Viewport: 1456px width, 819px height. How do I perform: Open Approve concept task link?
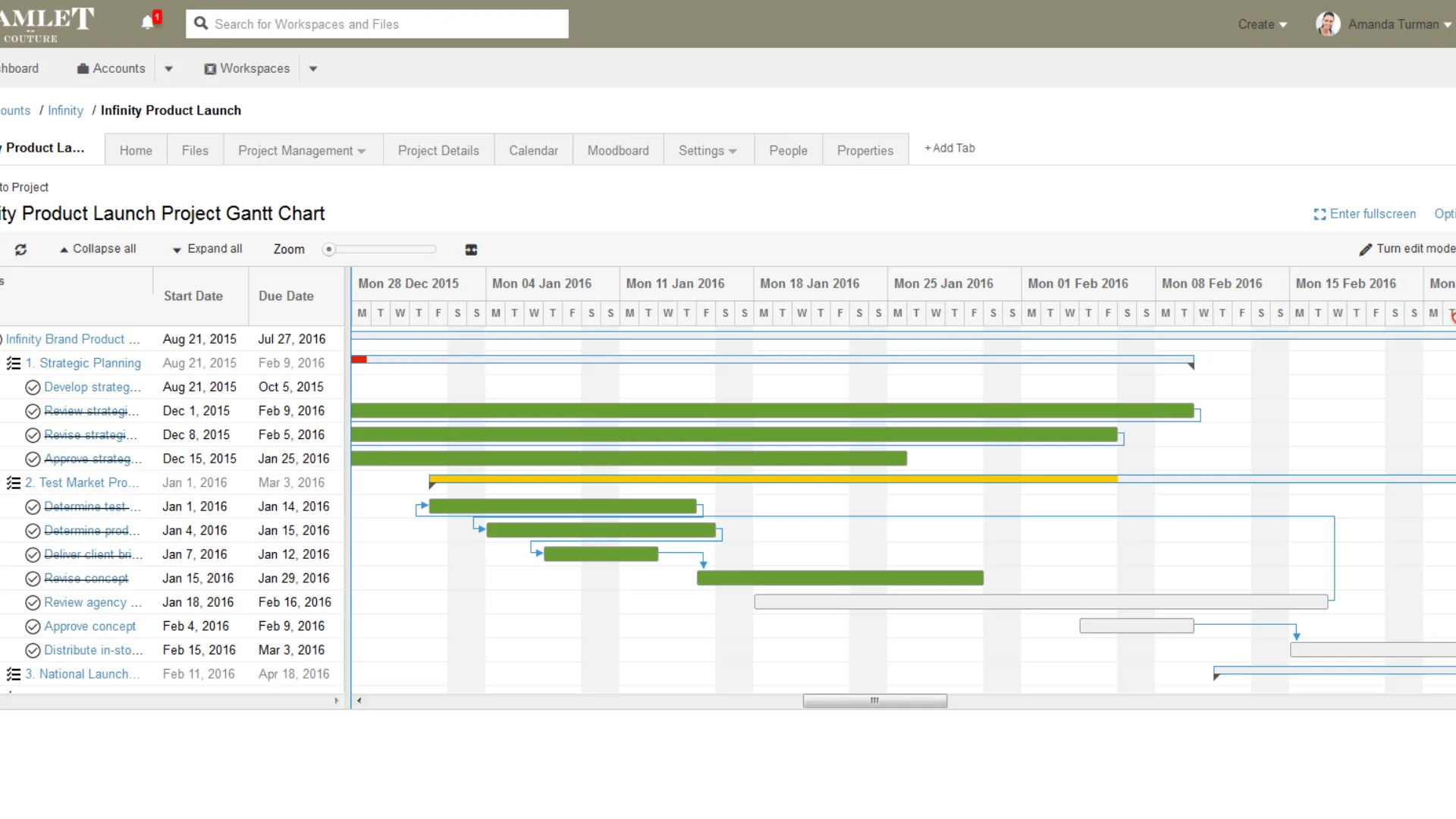coord(89,627)
